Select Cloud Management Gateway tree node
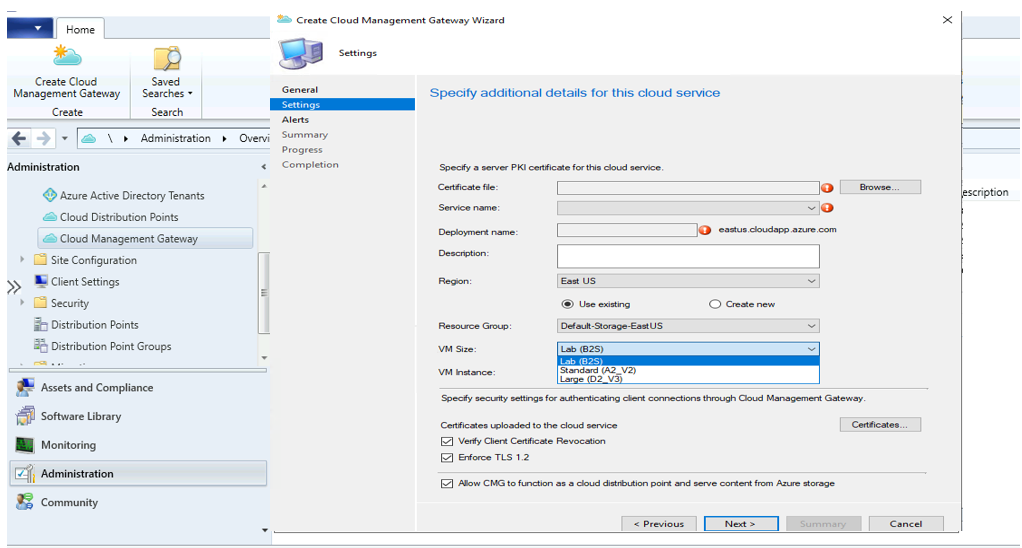 point(145,238)
